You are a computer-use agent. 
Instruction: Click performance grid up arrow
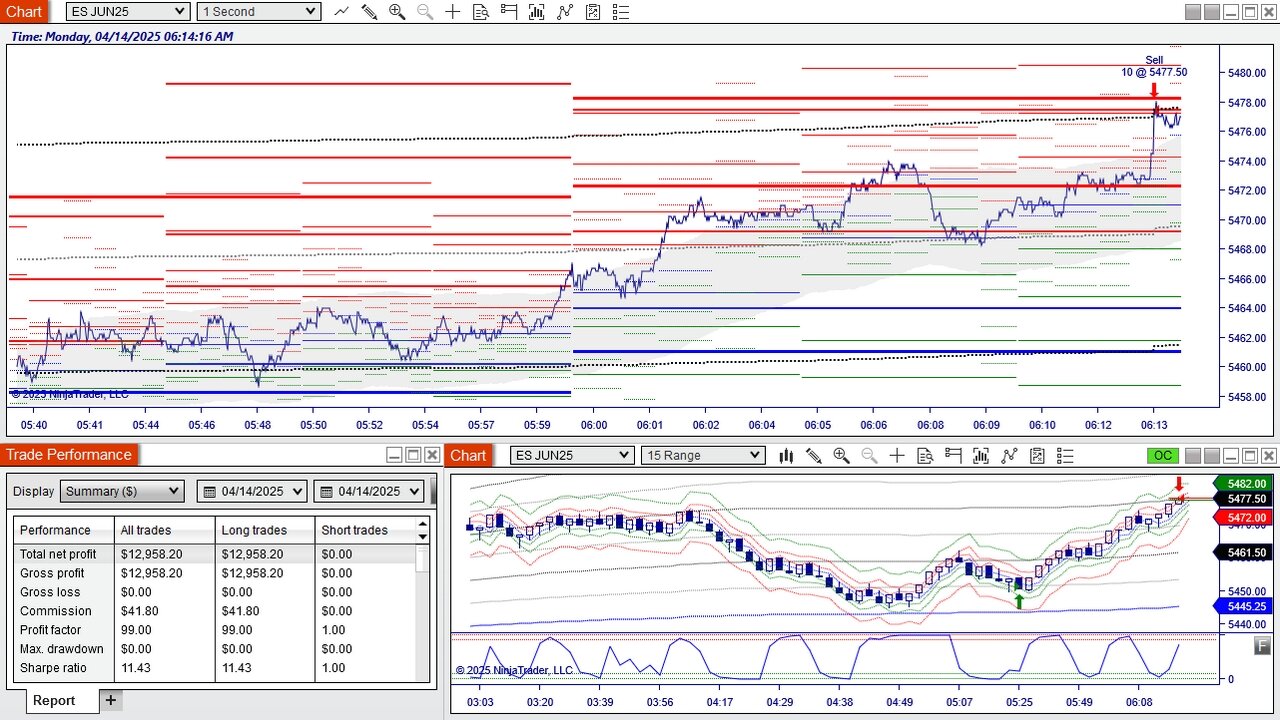pos(423,524)
